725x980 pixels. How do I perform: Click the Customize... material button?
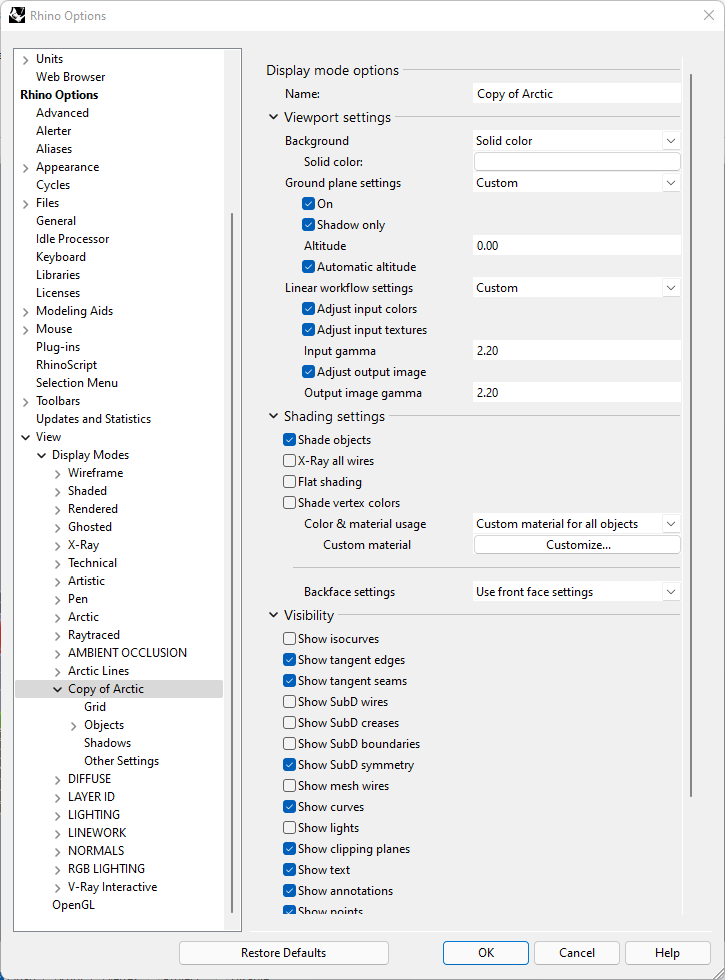pyautogui.click(x=577, y=545)
